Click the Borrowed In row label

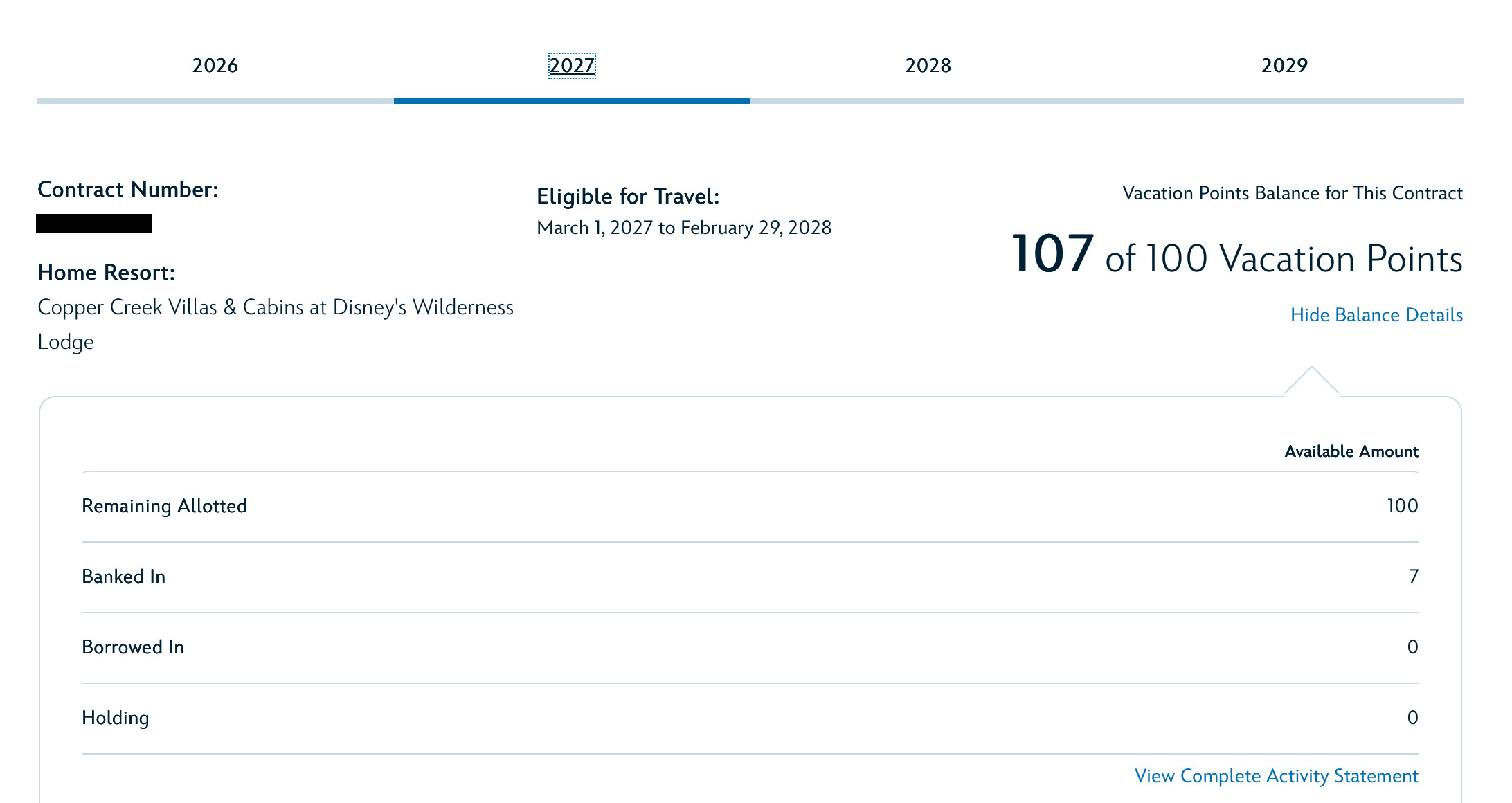point(133,647)
